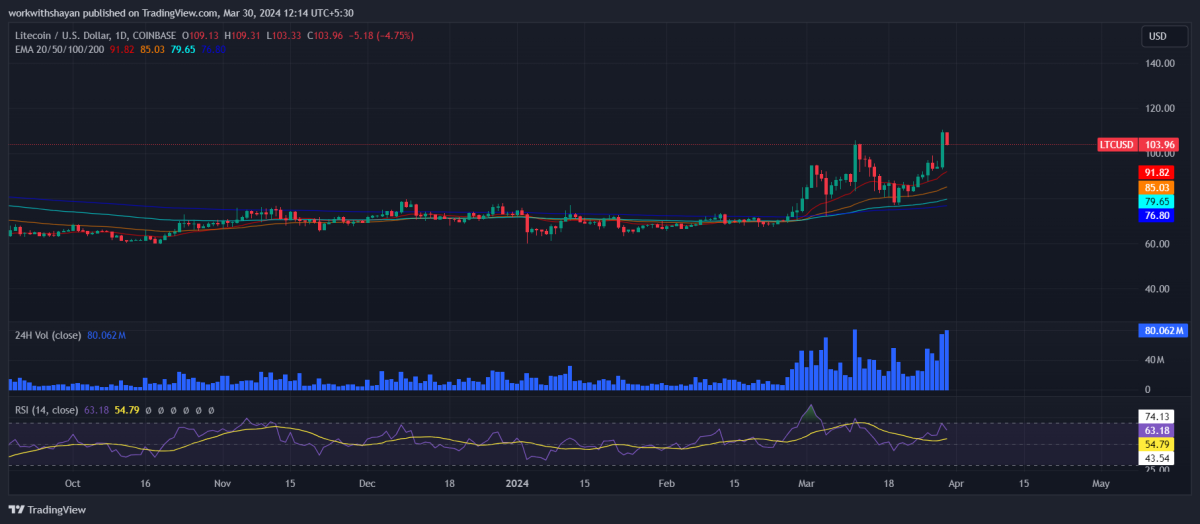
Task: Click the Mar label on time axis
Action: point(808,482)
